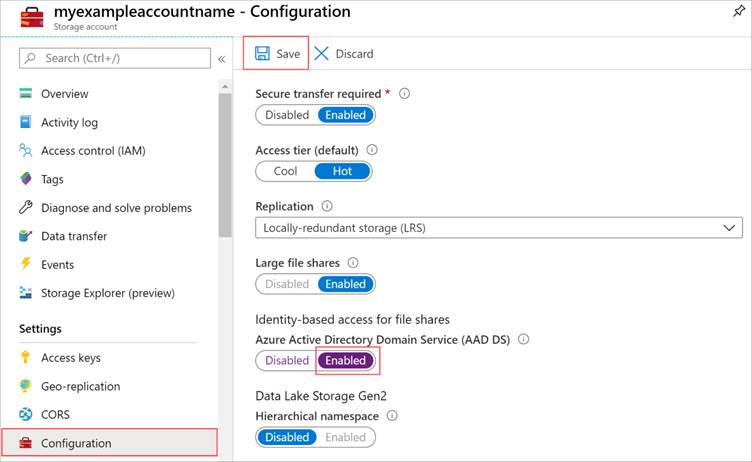Click the Search (Ctrl+/) input field
Viewport: 752px width, 462px height.
click(x=115, y=58)
